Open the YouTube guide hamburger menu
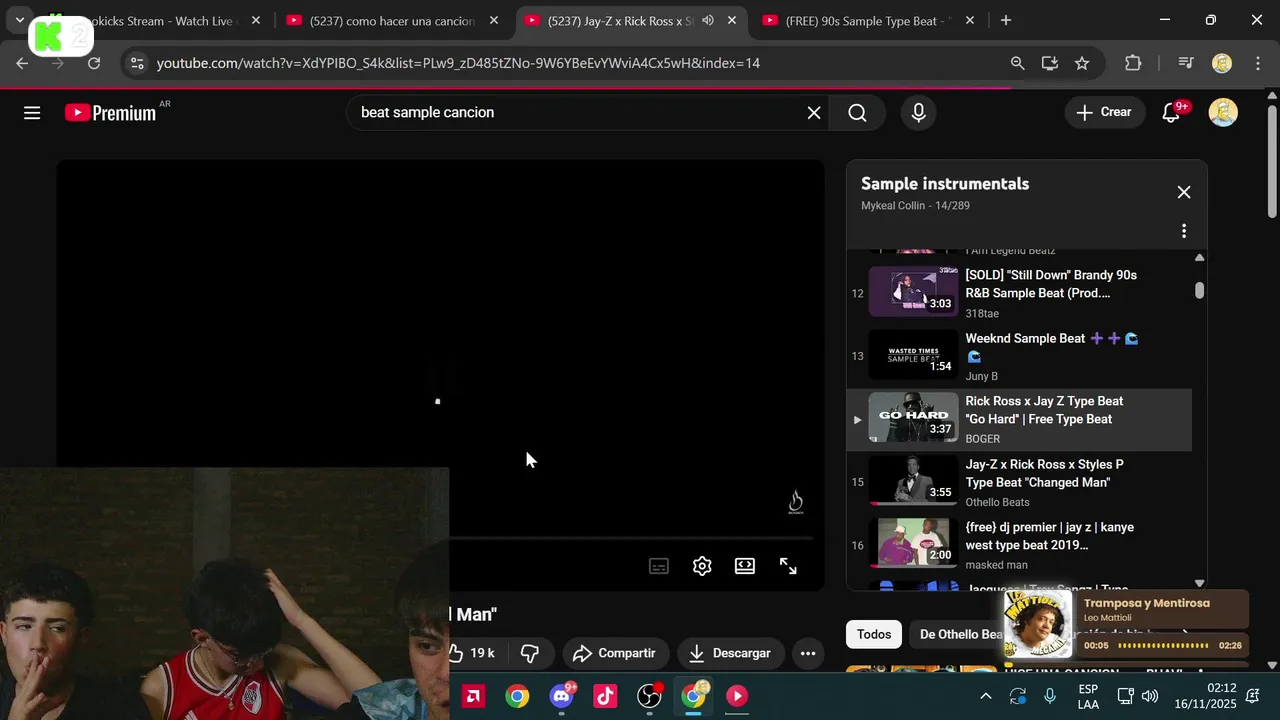Screen dimensions: 1280x720 click(32, 113)
